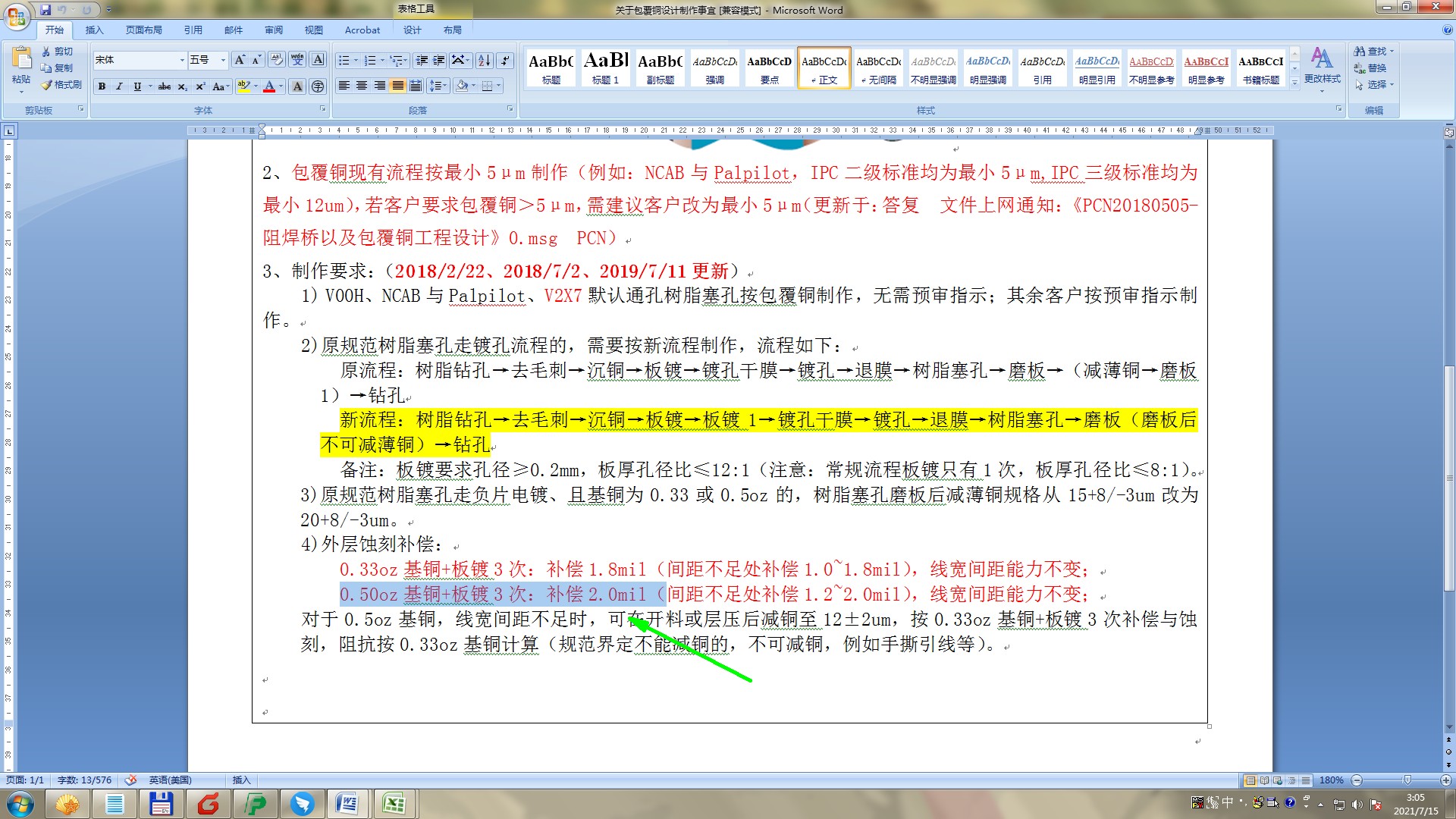This screenshot has height=819, width=1456.
Task: Toggle bold formatting
Action: (x=102, y=86)
